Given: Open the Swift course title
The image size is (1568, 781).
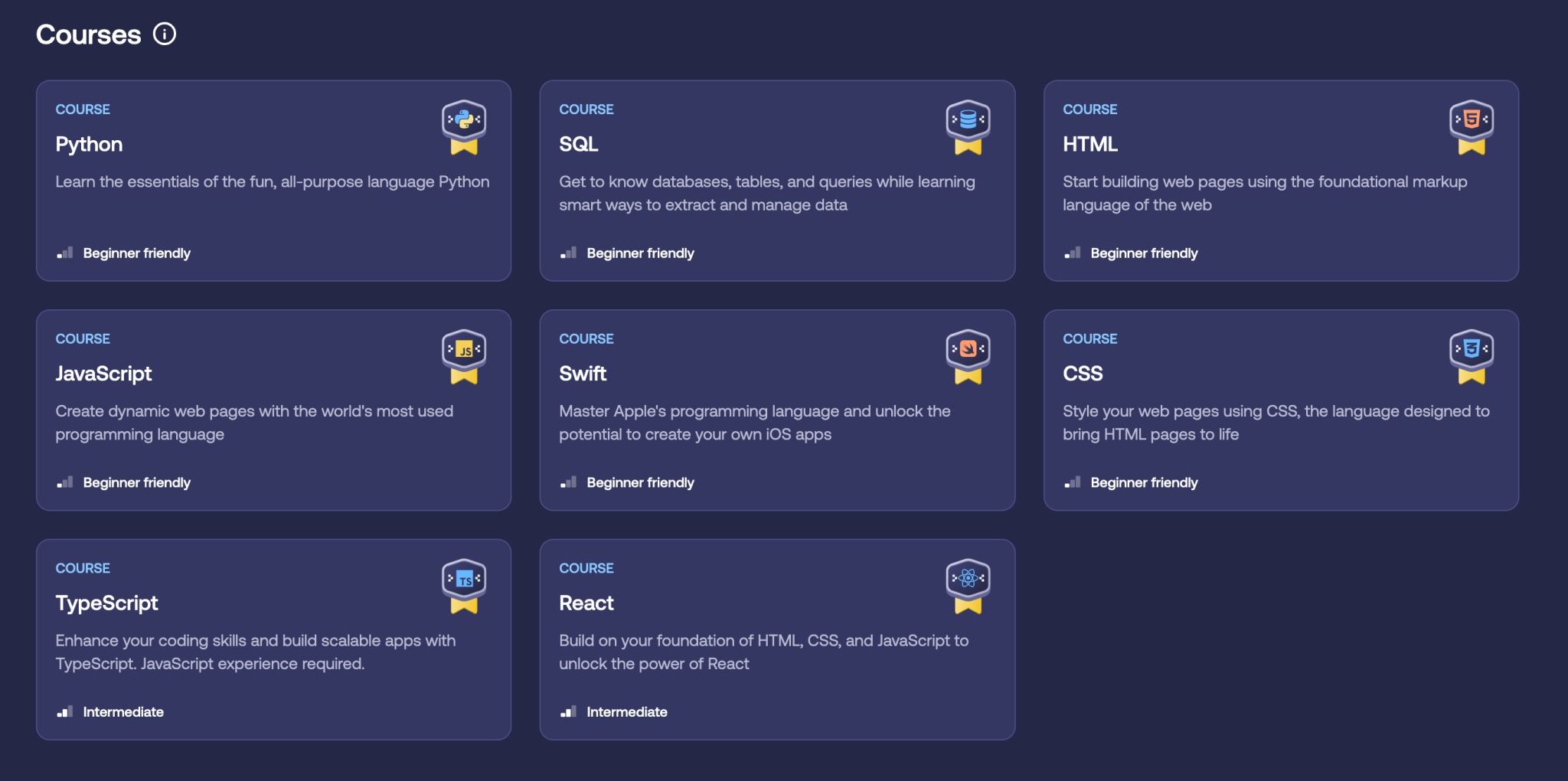Looking at the screenshot, I should click(583, 374).
